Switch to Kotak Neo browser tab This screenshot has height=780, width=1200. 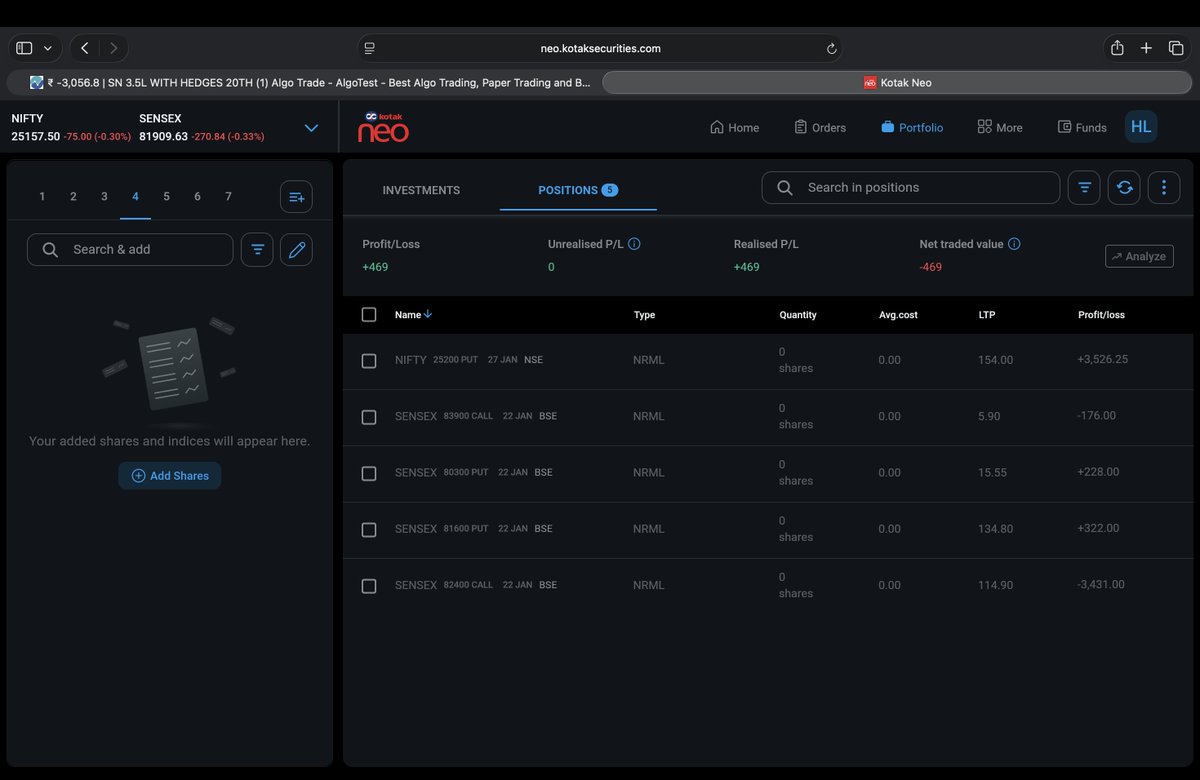(897, 83)
